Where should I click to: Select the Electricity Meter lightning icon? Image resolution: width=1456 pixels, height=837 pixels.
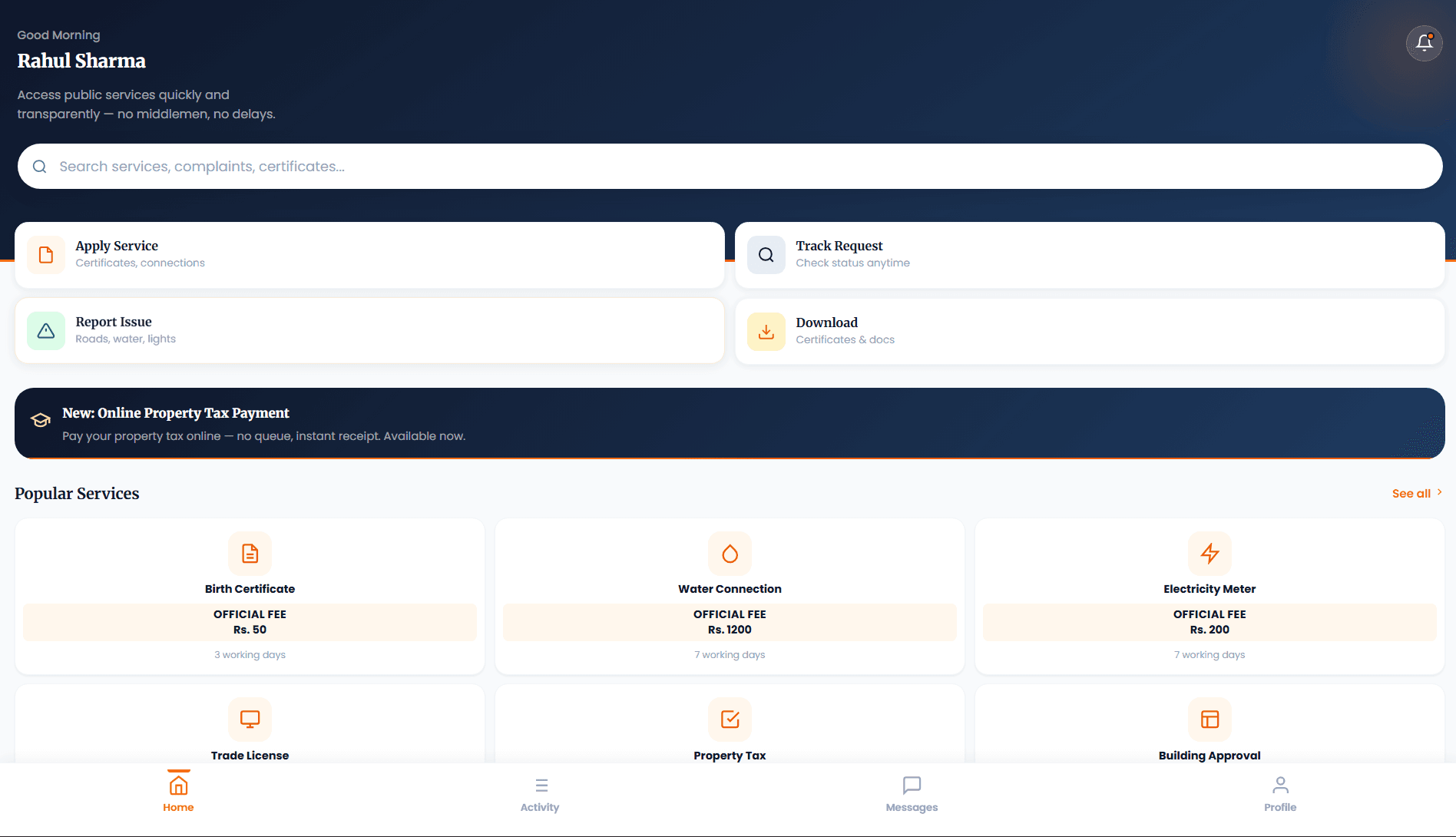click(1209, 554)
